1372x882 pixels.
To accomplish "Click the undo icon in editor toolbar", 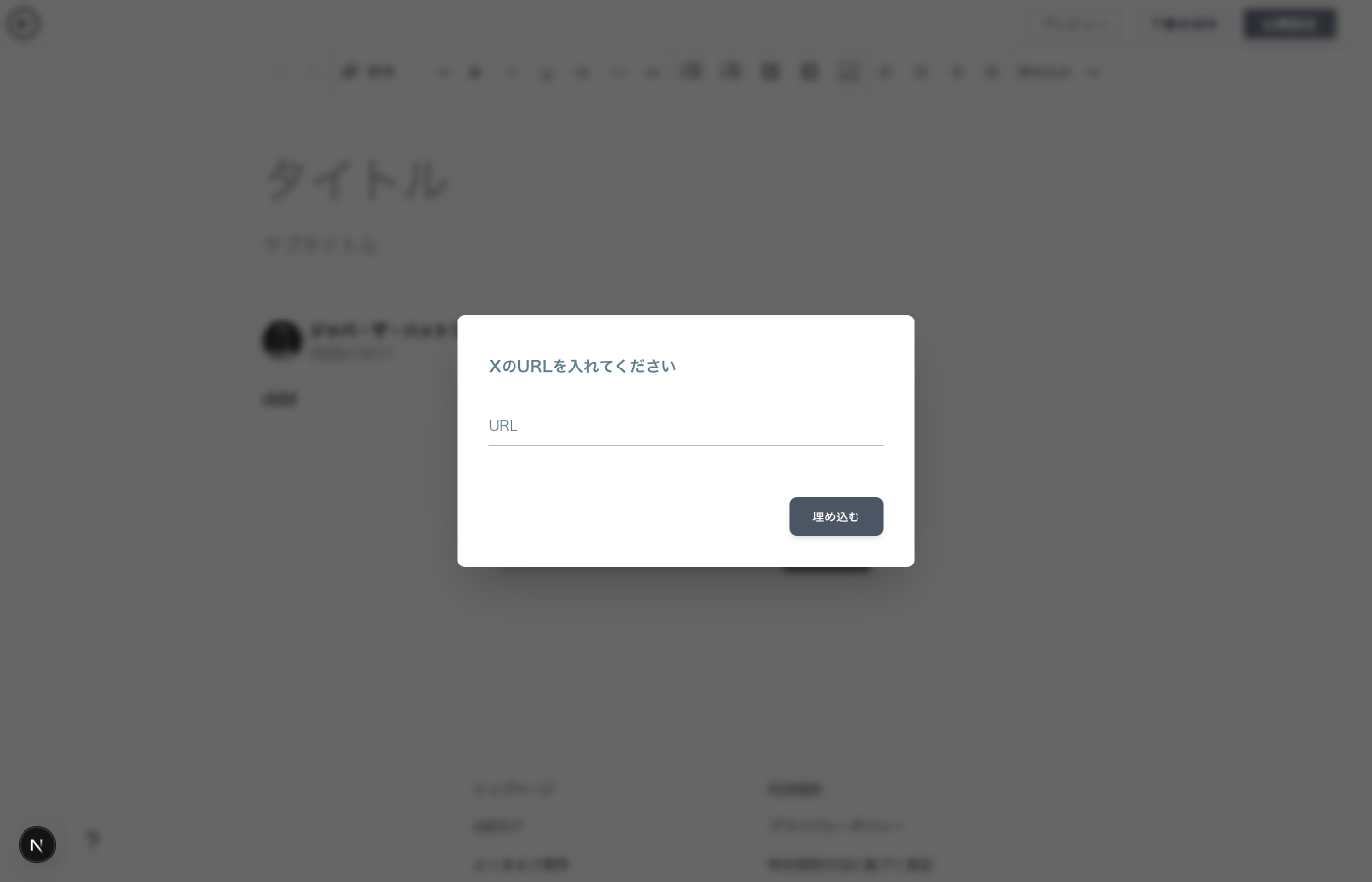I will 280,73.
